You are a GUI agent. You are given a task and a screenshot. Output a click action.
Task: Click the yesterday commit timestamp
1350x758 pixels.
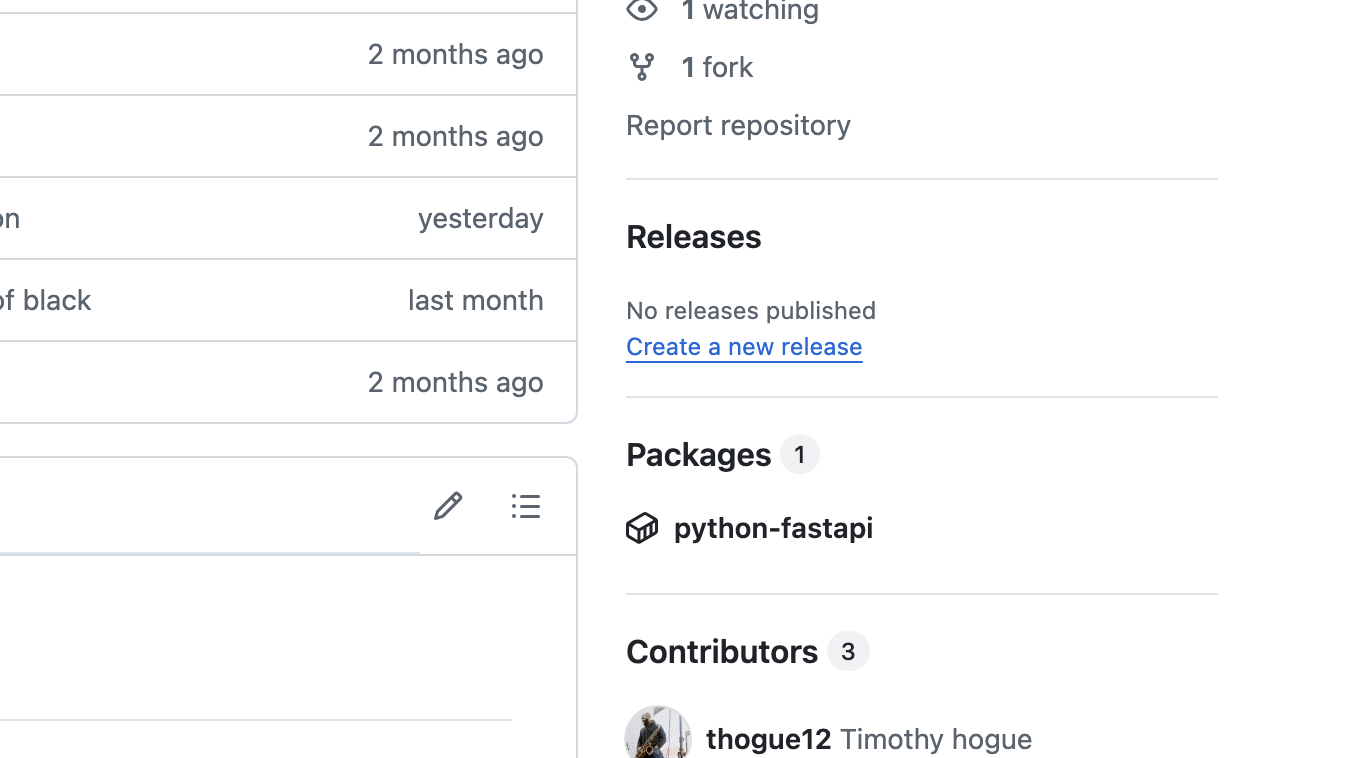pos(481,218)
